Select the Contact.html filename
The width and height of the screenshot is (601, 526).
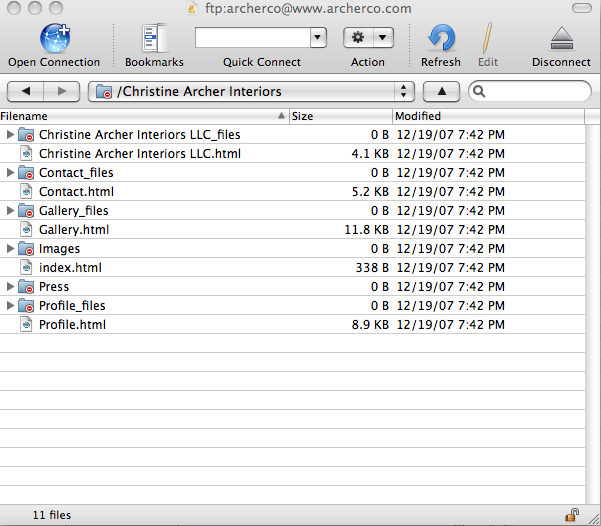[77, 192]
